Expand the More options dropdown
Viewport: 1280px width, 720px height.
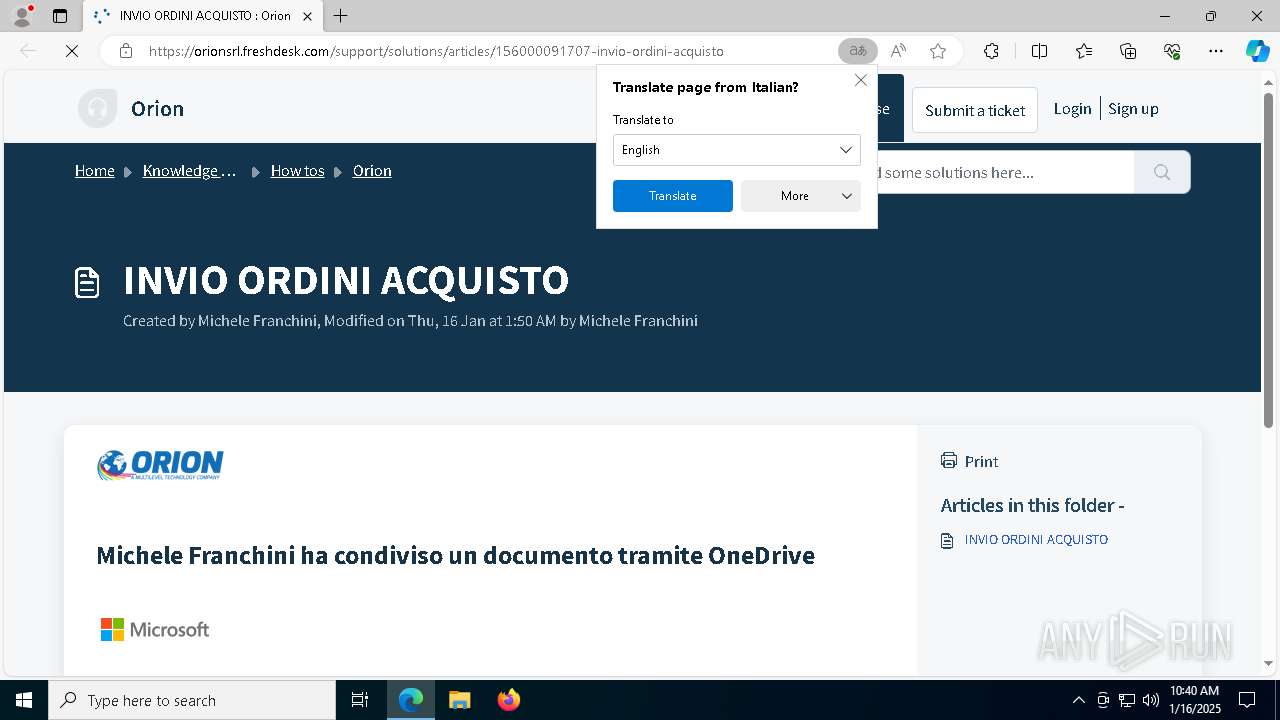[x=800, y=196]
